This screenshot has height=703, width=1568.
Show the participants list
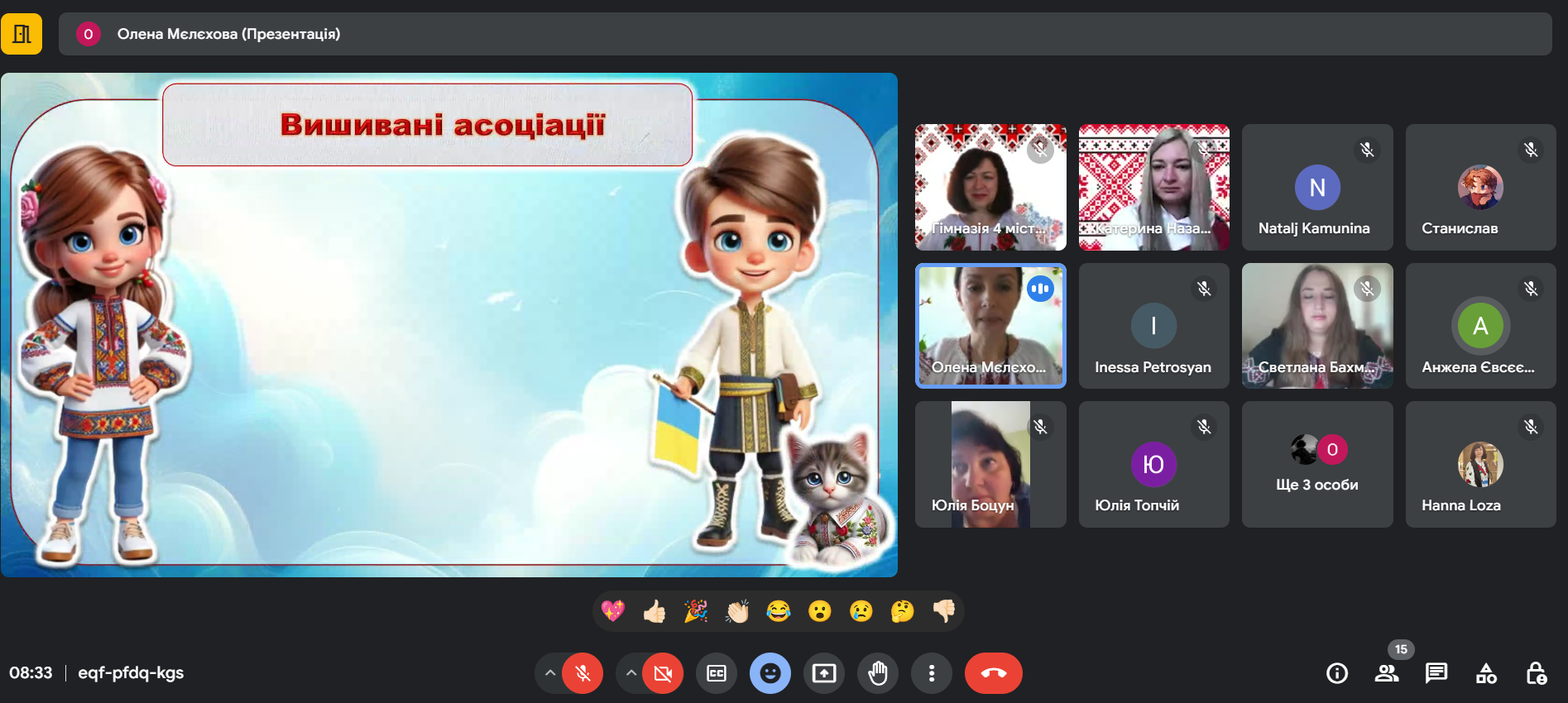(1387, 673)
